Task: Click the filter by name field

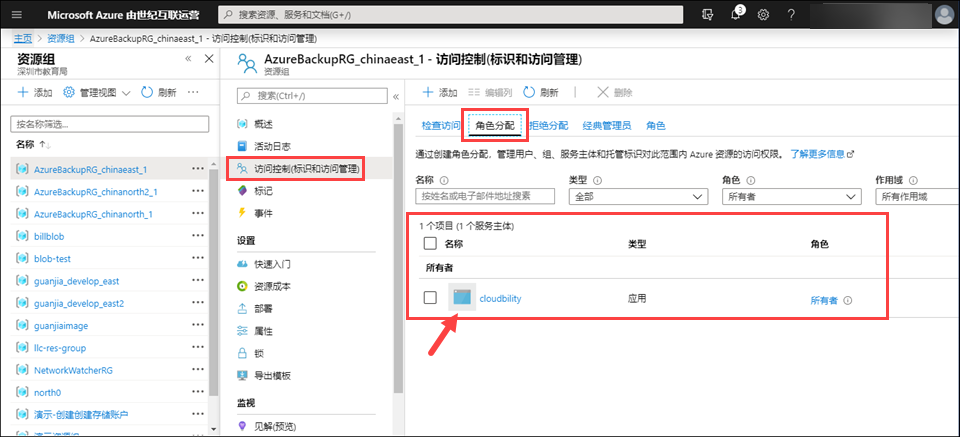Action: pyautogui.click(x=110, y=124)
